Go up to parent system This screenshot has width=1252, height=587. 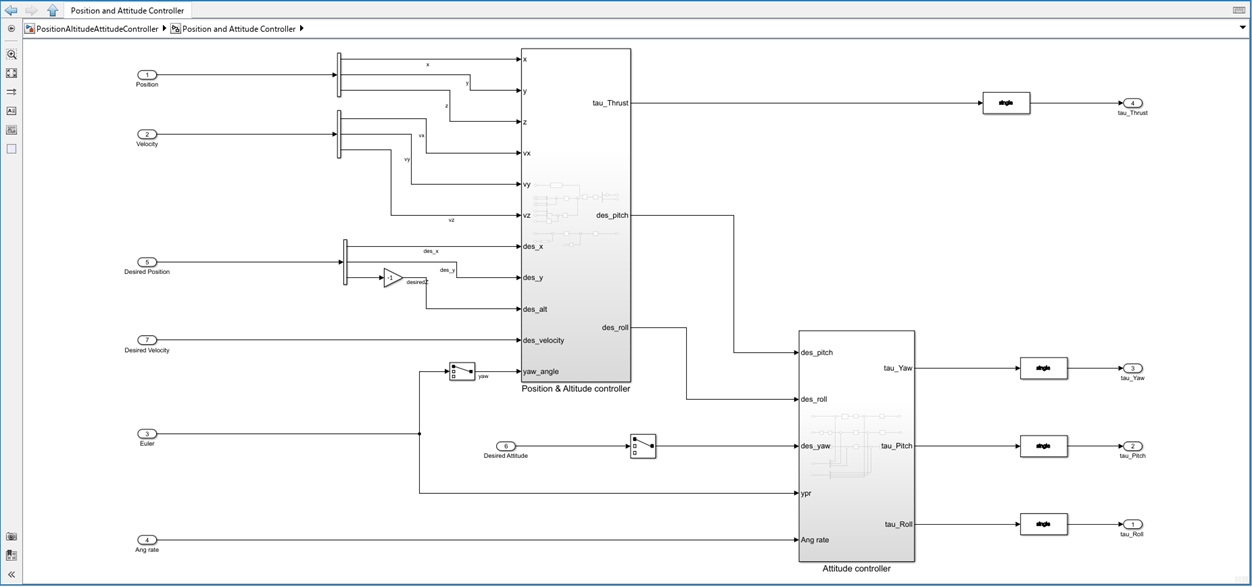point(52,10)
